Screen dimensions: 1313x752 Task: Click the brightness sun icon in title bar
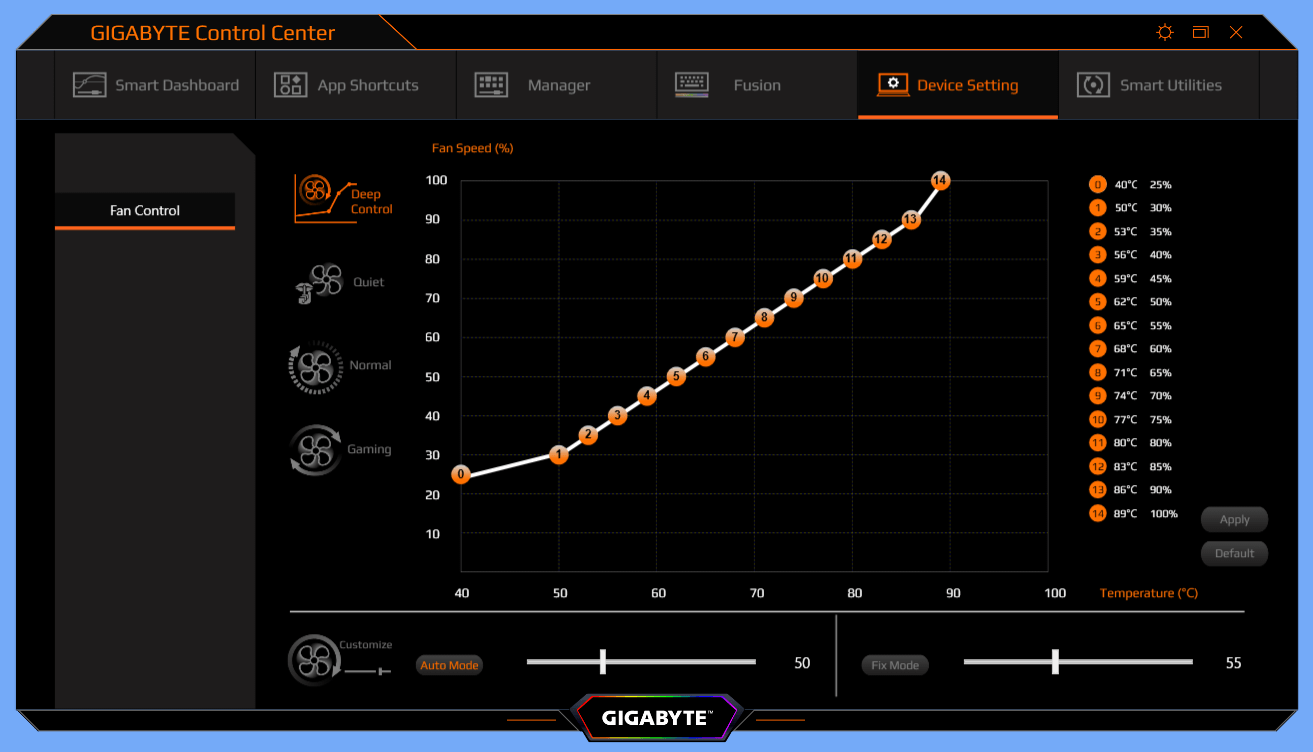coord(1164,32)
